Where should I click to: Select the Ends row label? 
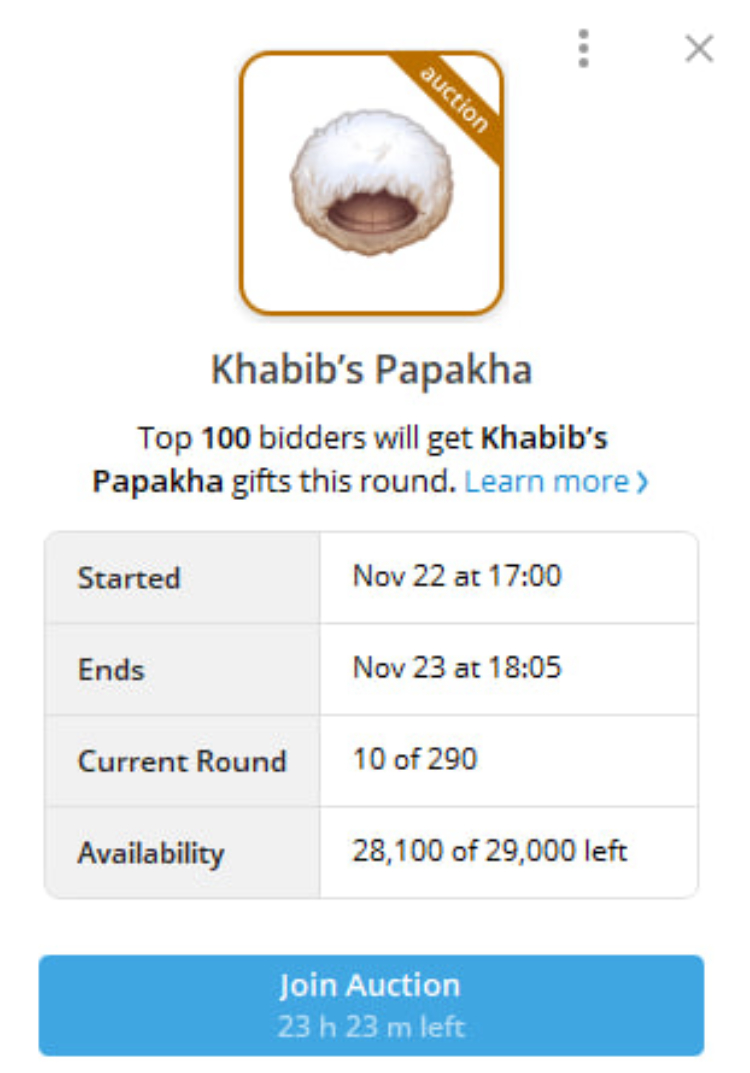pos(111,669)
